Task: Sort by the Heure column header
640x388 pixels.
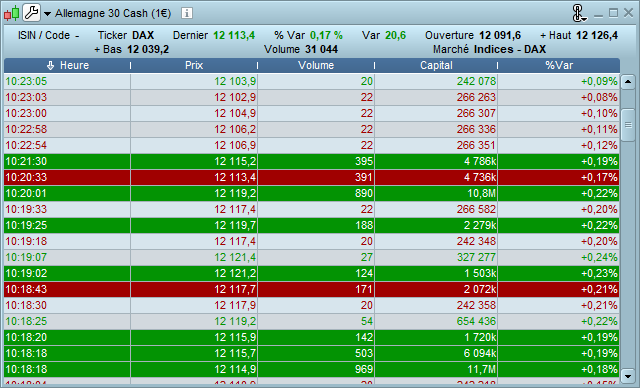Action: click(67, 65)
